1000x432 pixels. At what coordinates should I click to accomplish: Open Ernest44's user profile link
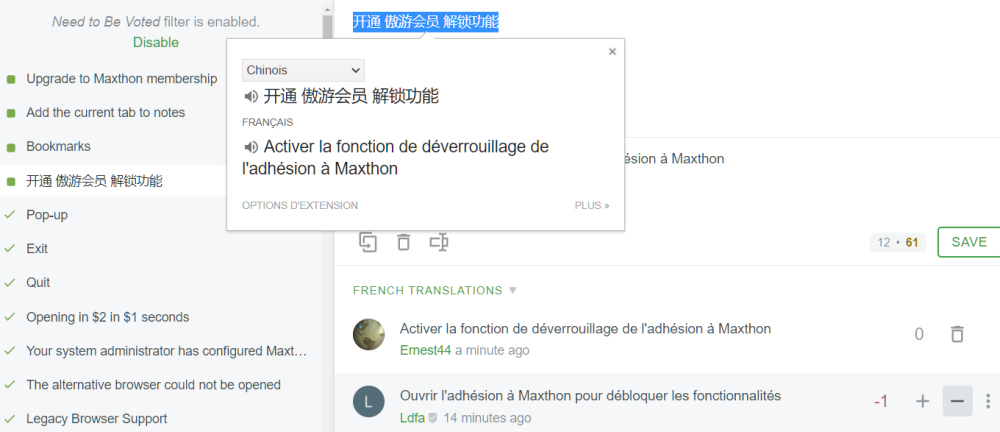coord(425,350)
